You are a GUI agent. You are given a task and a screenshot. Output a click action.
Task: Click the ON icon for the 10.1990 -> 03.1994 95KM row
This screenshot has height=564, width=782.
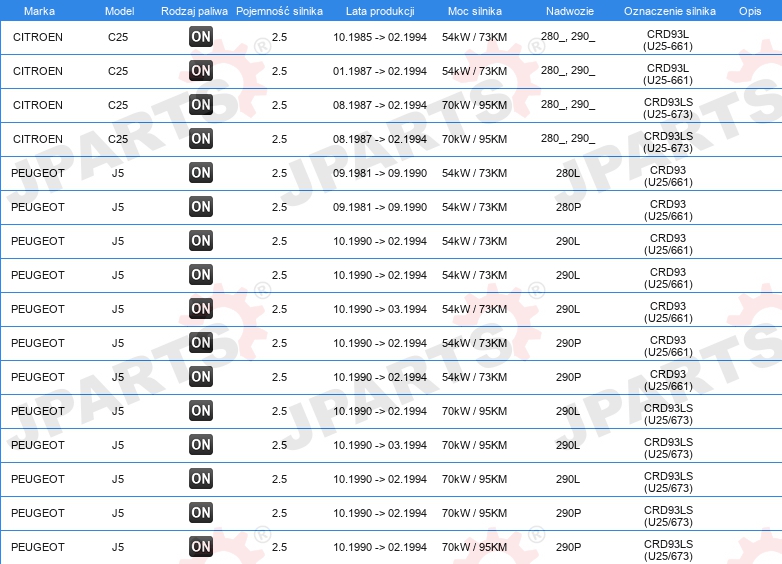tap(201, 444)
